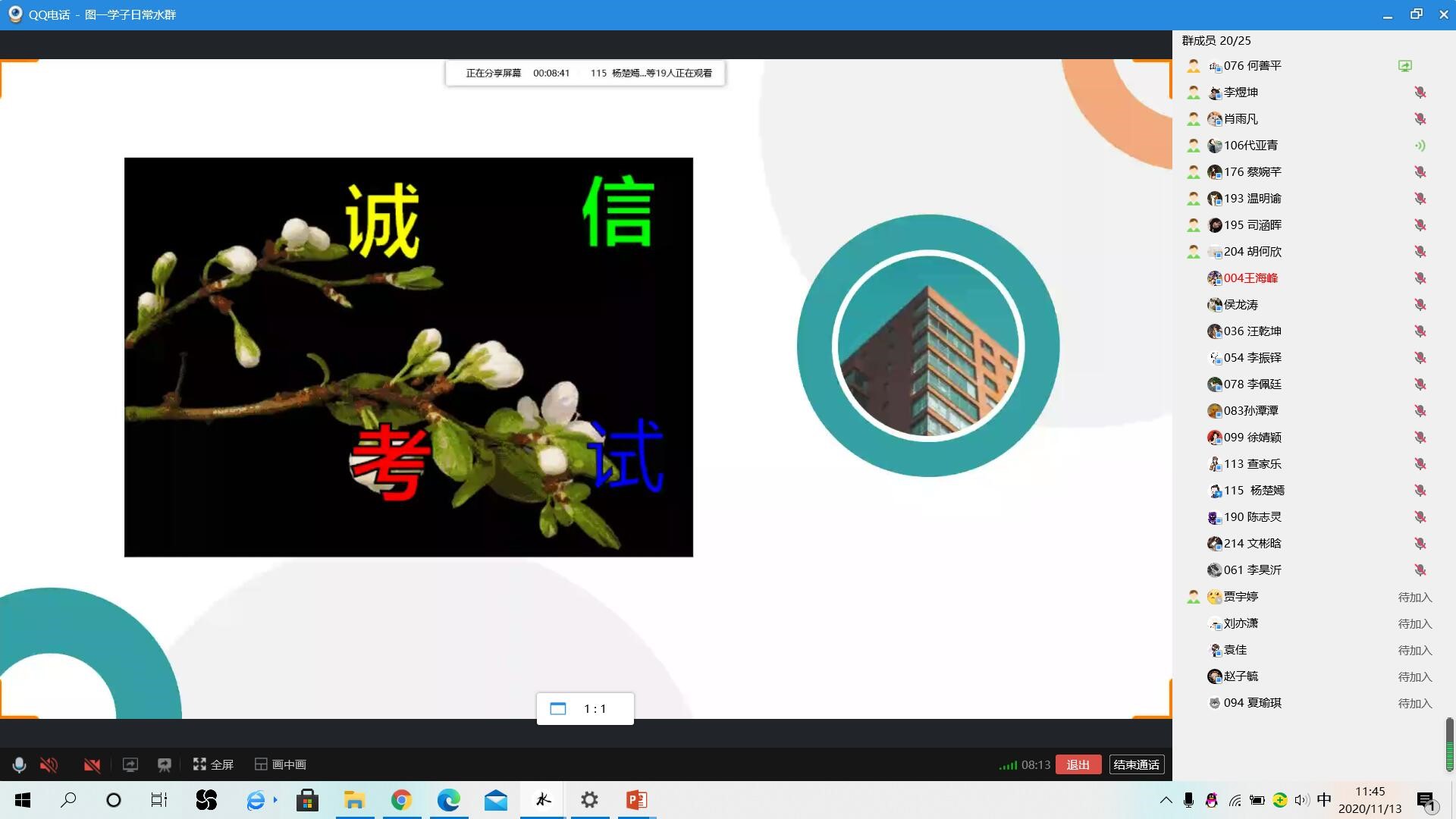
Task: Click 076 何善平's screen sharing icon
Action: [x=1405, y=66]
